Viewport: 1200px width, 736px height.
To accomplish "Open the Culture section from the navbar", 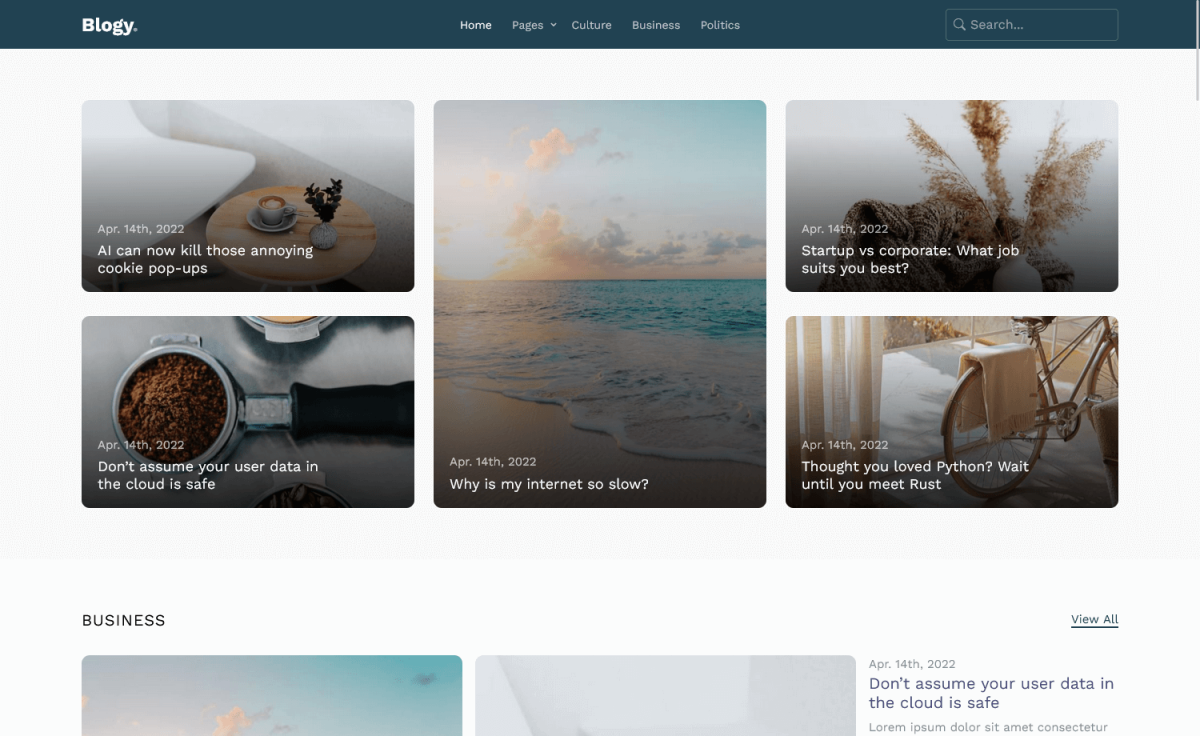I will (x=591, y=24).
